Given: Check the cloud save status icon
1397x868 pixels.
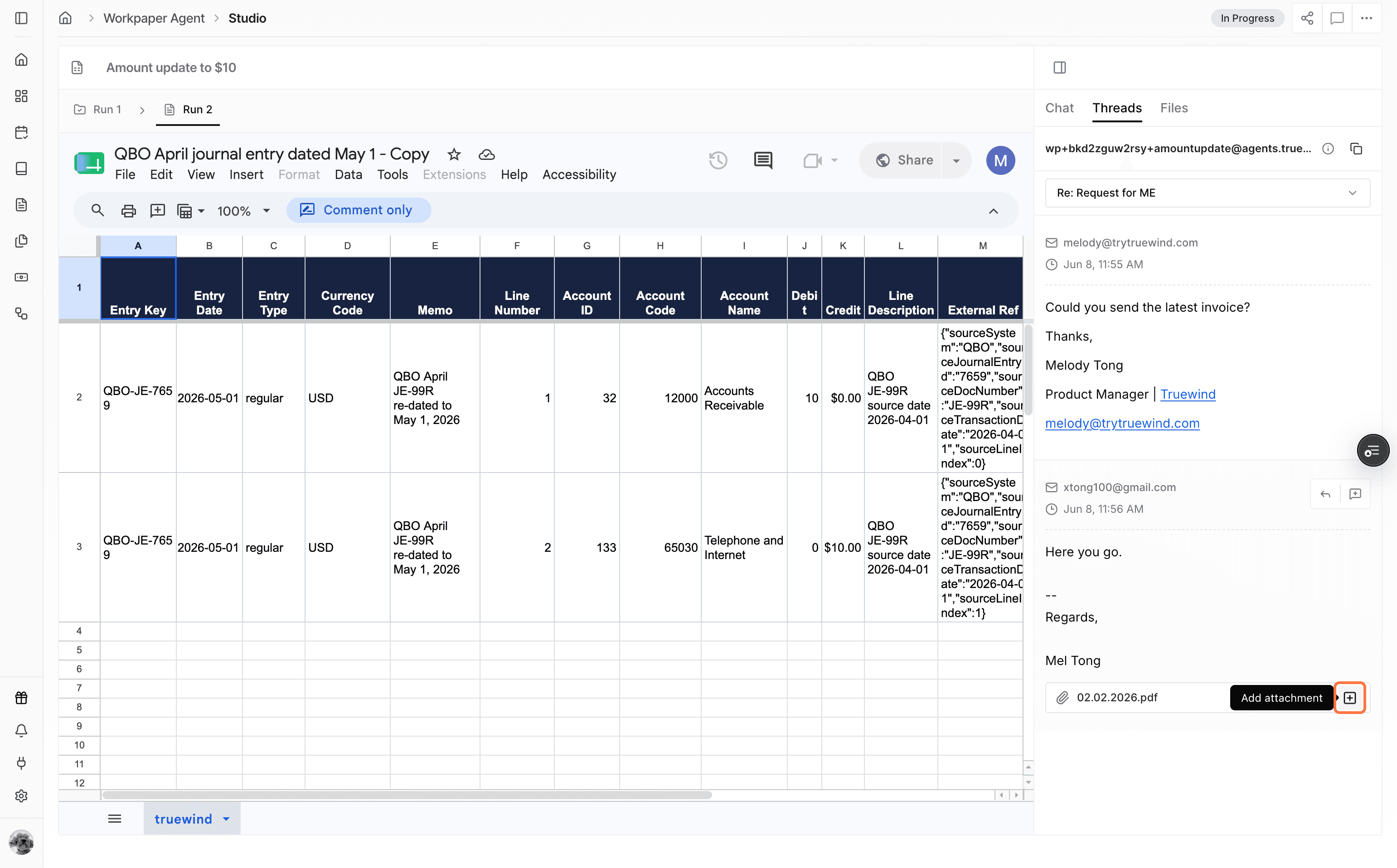Looking at the screenshot, I should point(486,154).
